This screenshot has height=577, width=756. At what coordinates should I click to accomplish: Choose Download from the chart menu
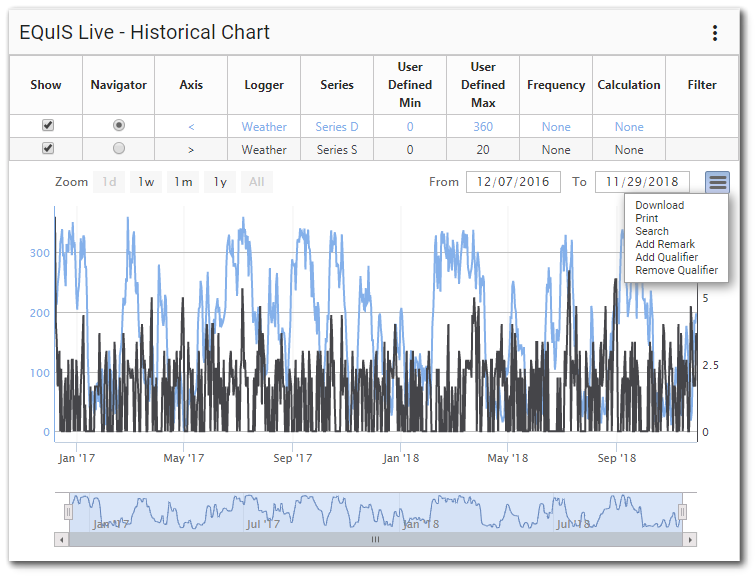pyautogui.click(x=659, y=205)
